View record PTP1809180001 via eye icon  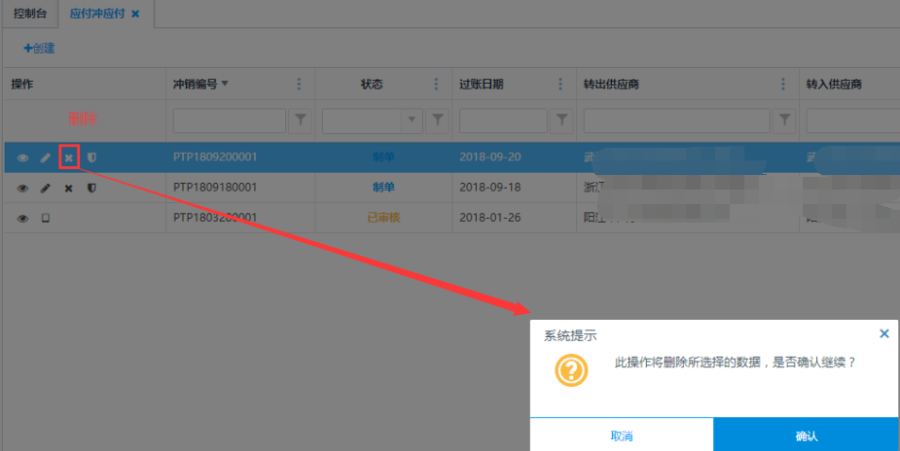click(22, 188)
